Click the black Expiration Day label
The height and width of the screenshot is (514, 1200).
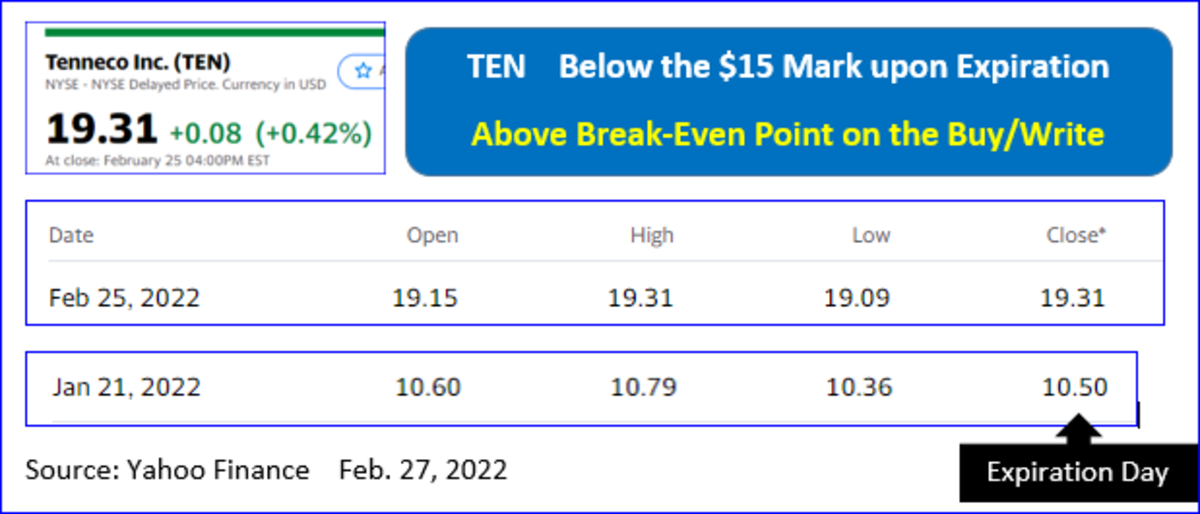point(1077,473)
